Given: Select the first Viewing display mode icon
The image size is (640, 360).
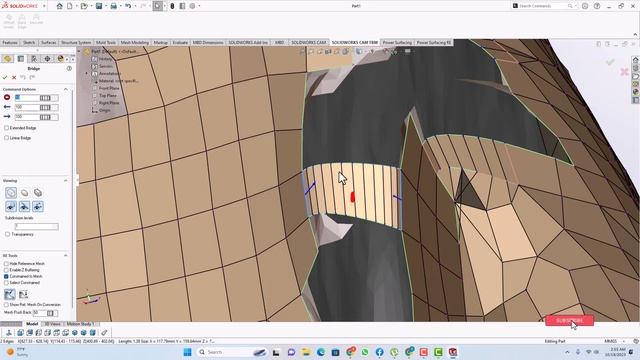Looking at the screenshot, I should [11, 193].
